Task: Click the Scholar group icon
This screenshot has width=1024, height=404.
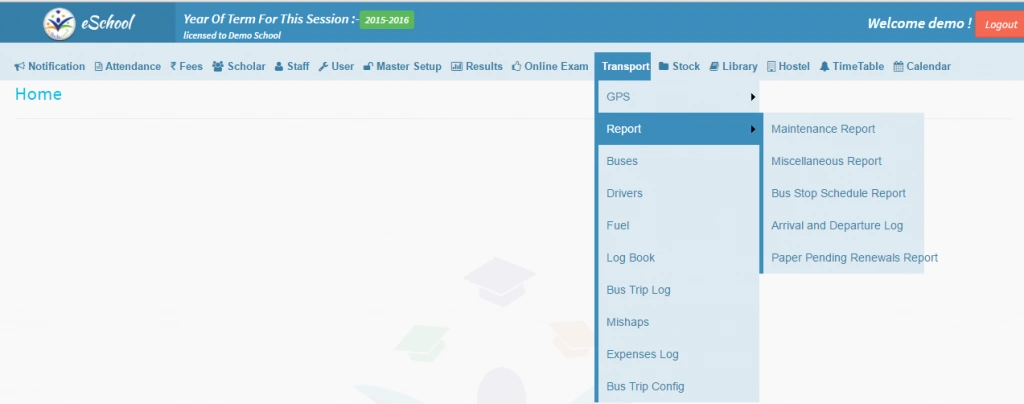Action: tap(217, 67)
